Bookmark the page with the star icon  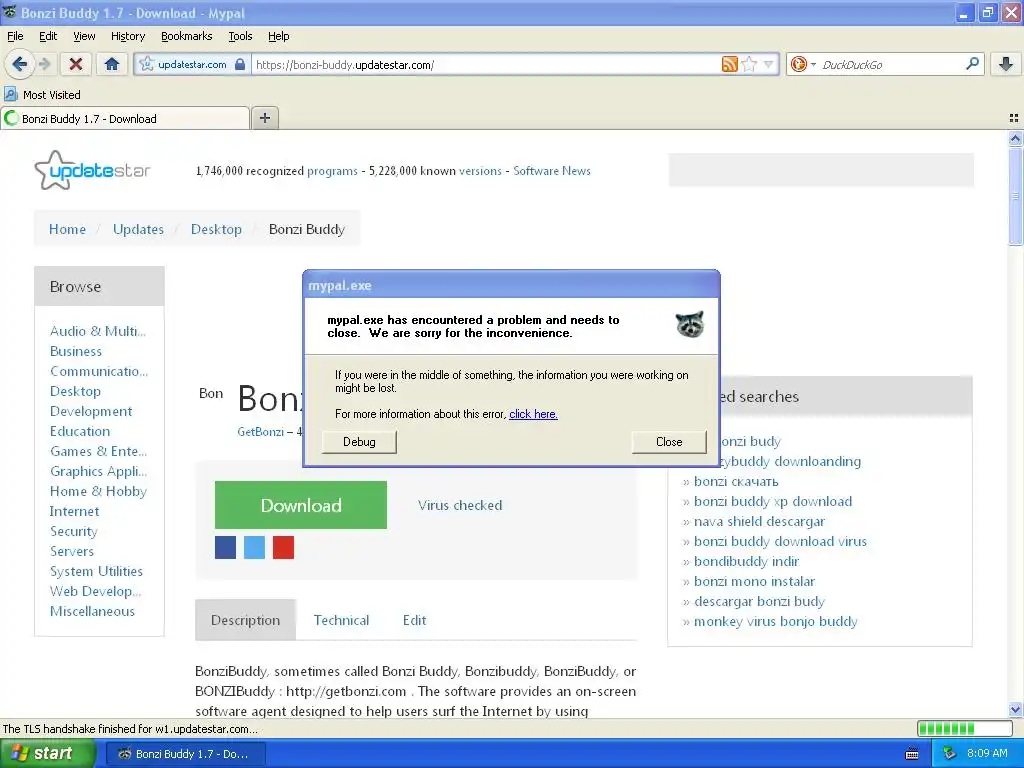[749, 64]
